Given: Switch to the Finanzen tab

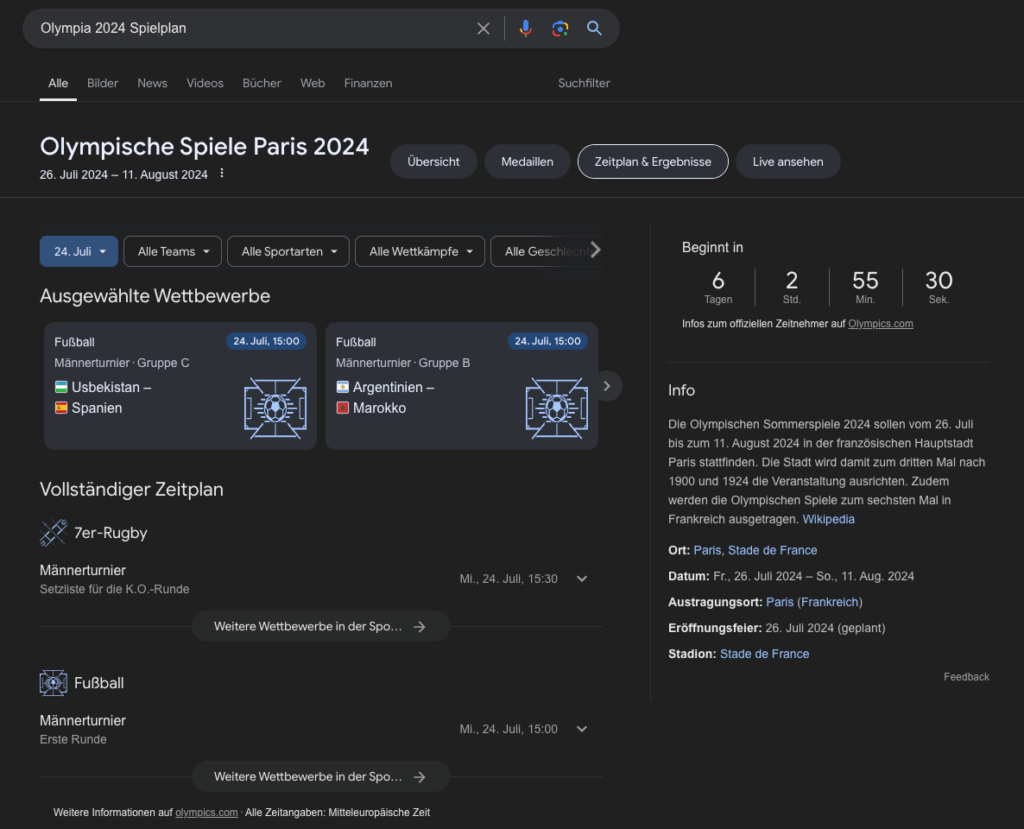Looking at the screenshot, I should pos(368,84).
